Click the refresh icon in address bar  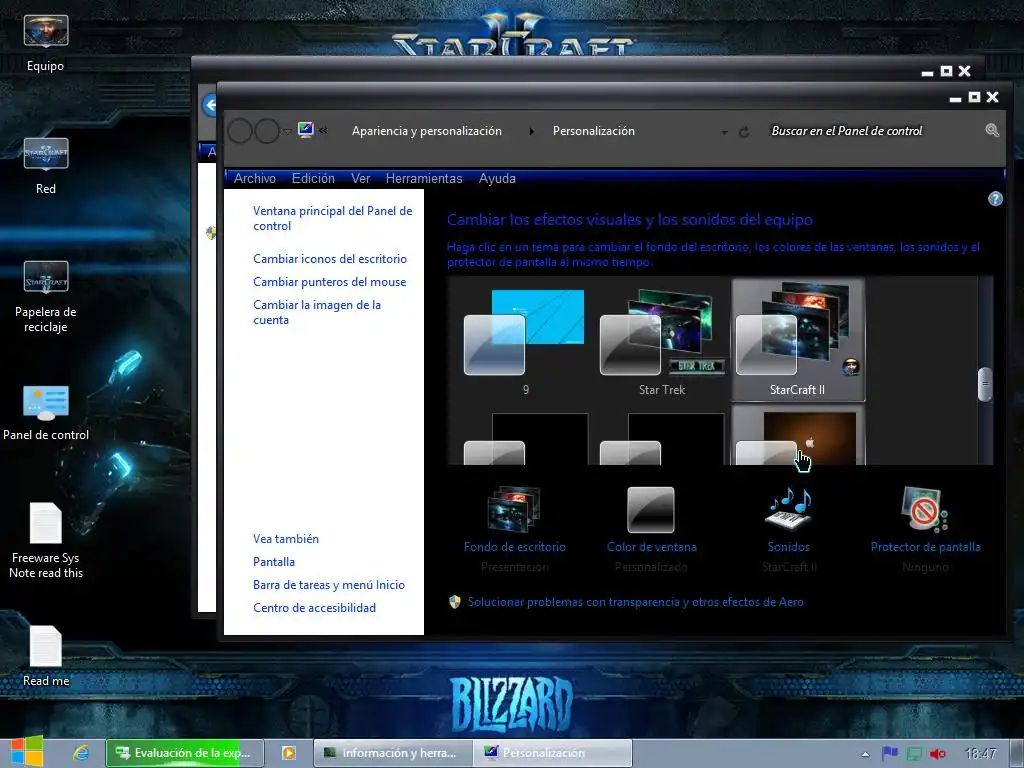pyautogui.click(x=744, y=132)
